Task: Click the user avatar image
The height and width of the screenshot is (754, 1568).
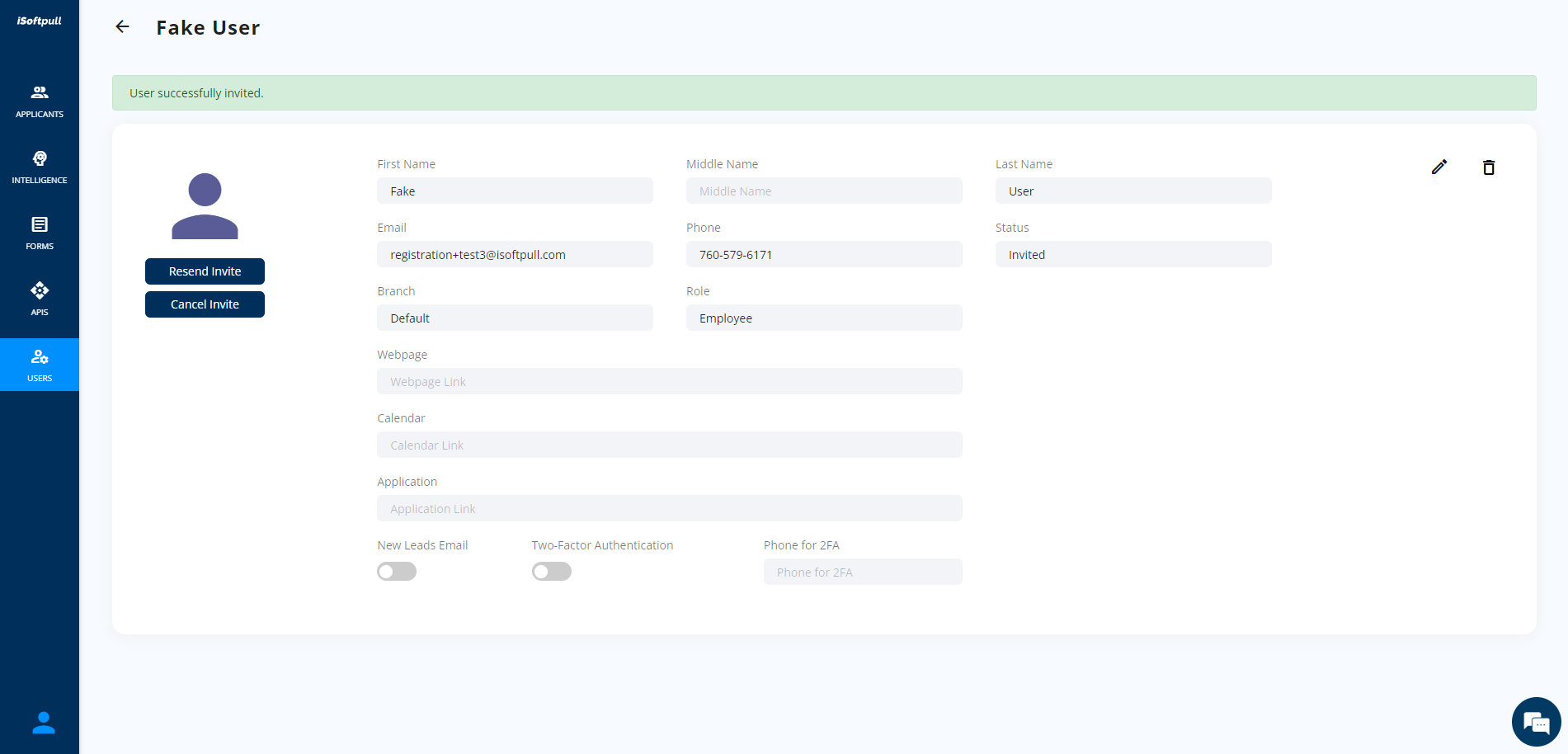Action: [205, 206]
